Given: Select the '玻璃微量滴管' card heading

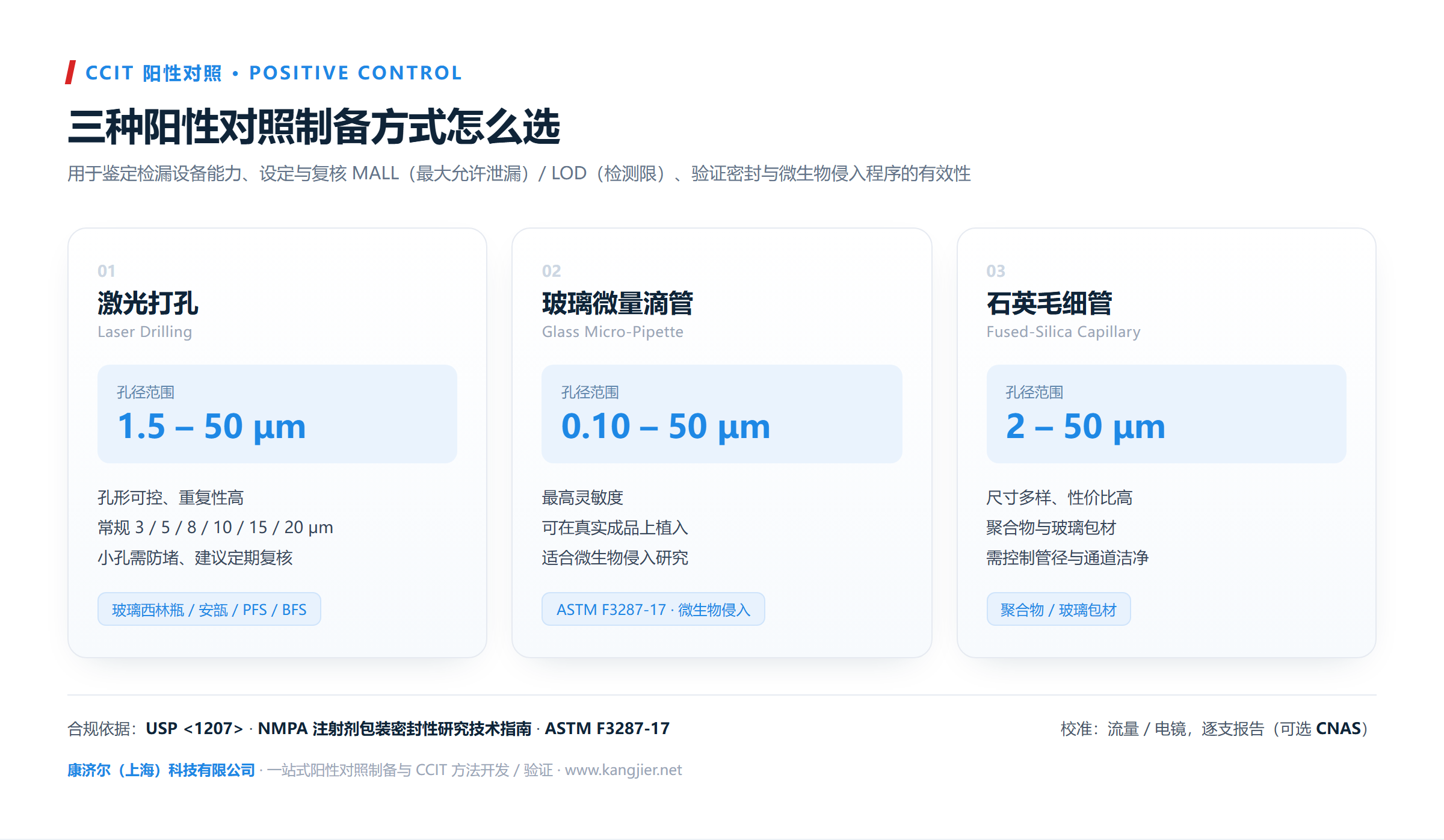Looking at the screenshot, I should click(x=617, y=303).
